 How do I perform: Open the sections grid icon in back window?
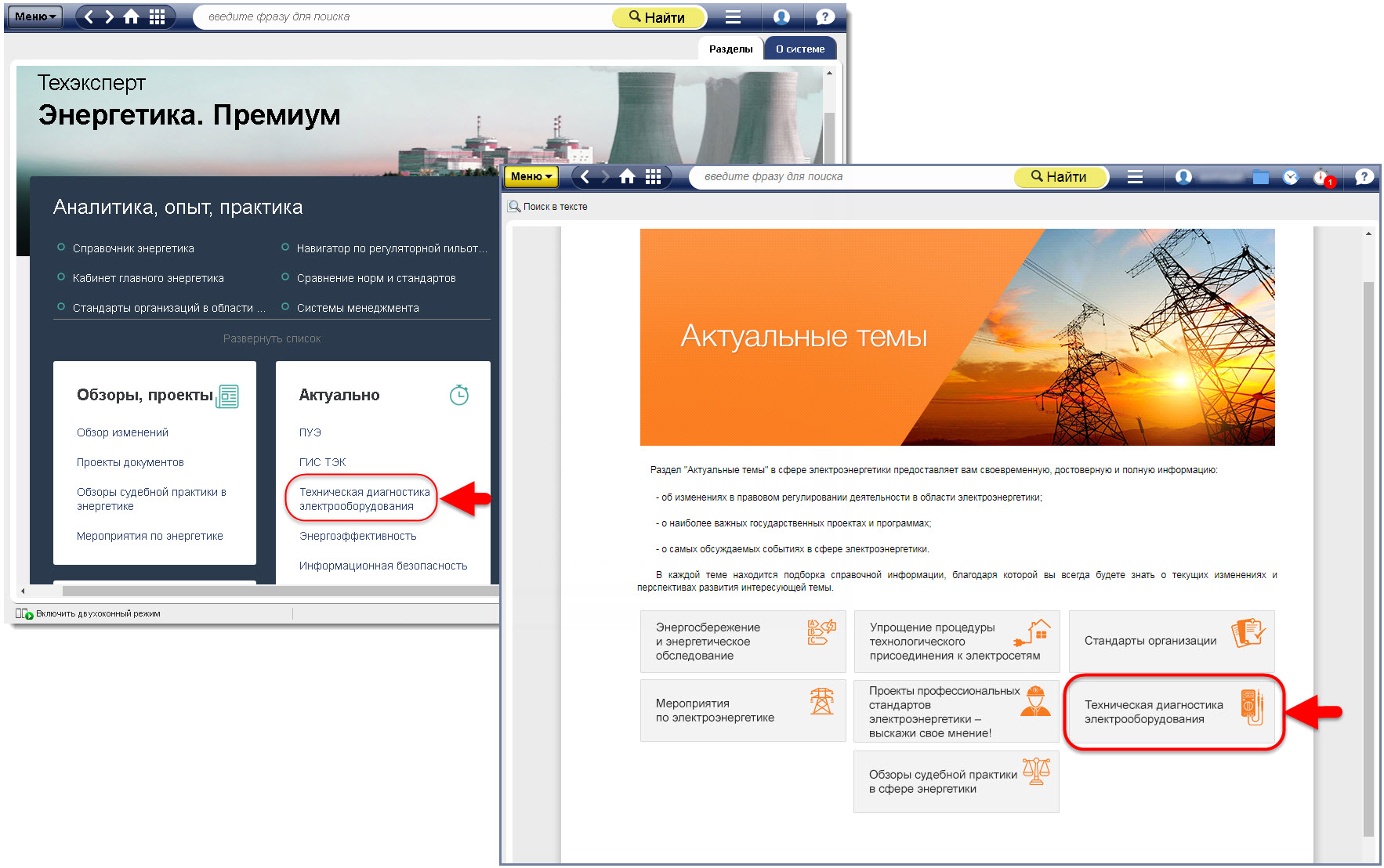click(157, 16)
